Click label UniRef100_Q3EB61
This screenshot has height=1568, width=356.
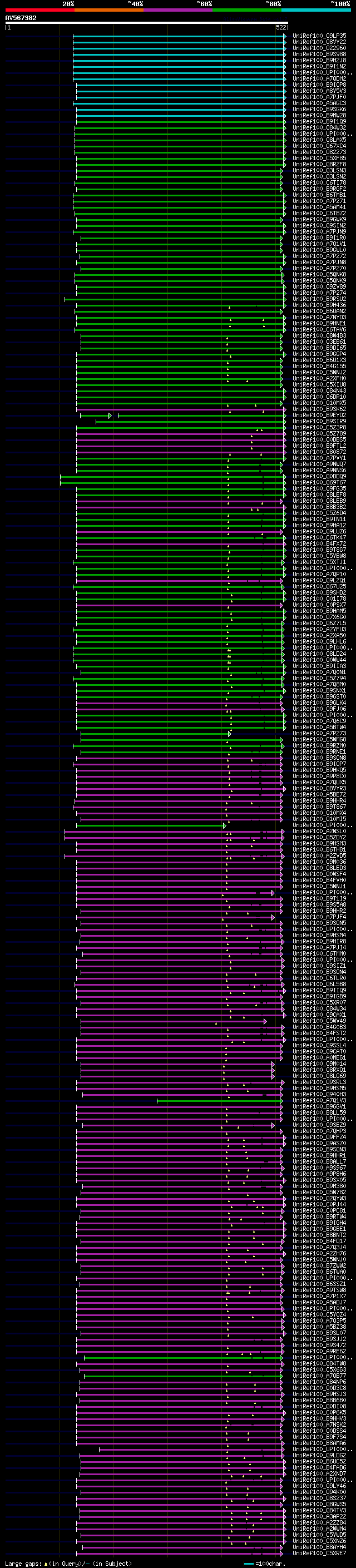(x=319, y=342)
